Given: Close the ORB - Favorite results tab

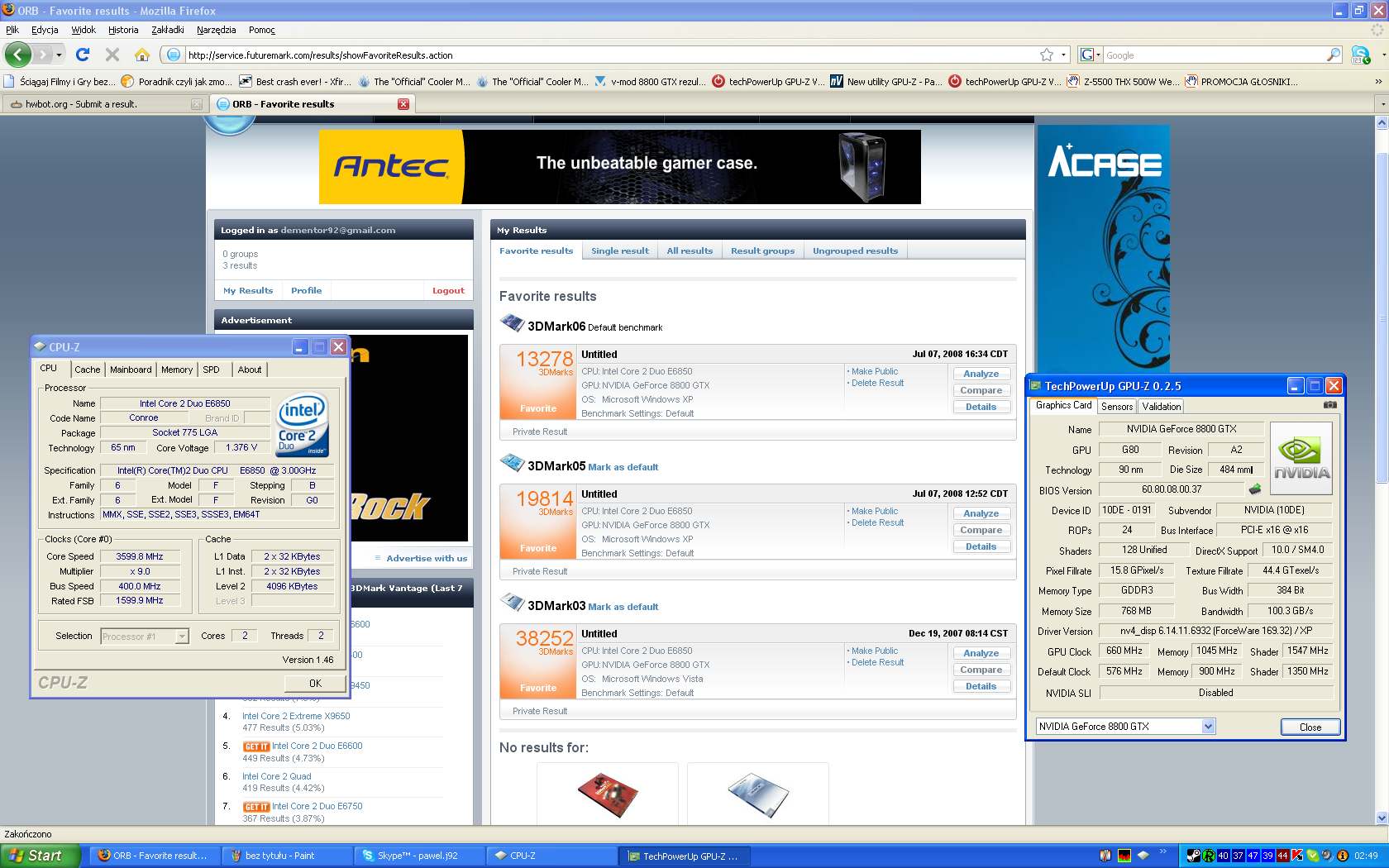Looking at the screenshot, I should [403, 104].
